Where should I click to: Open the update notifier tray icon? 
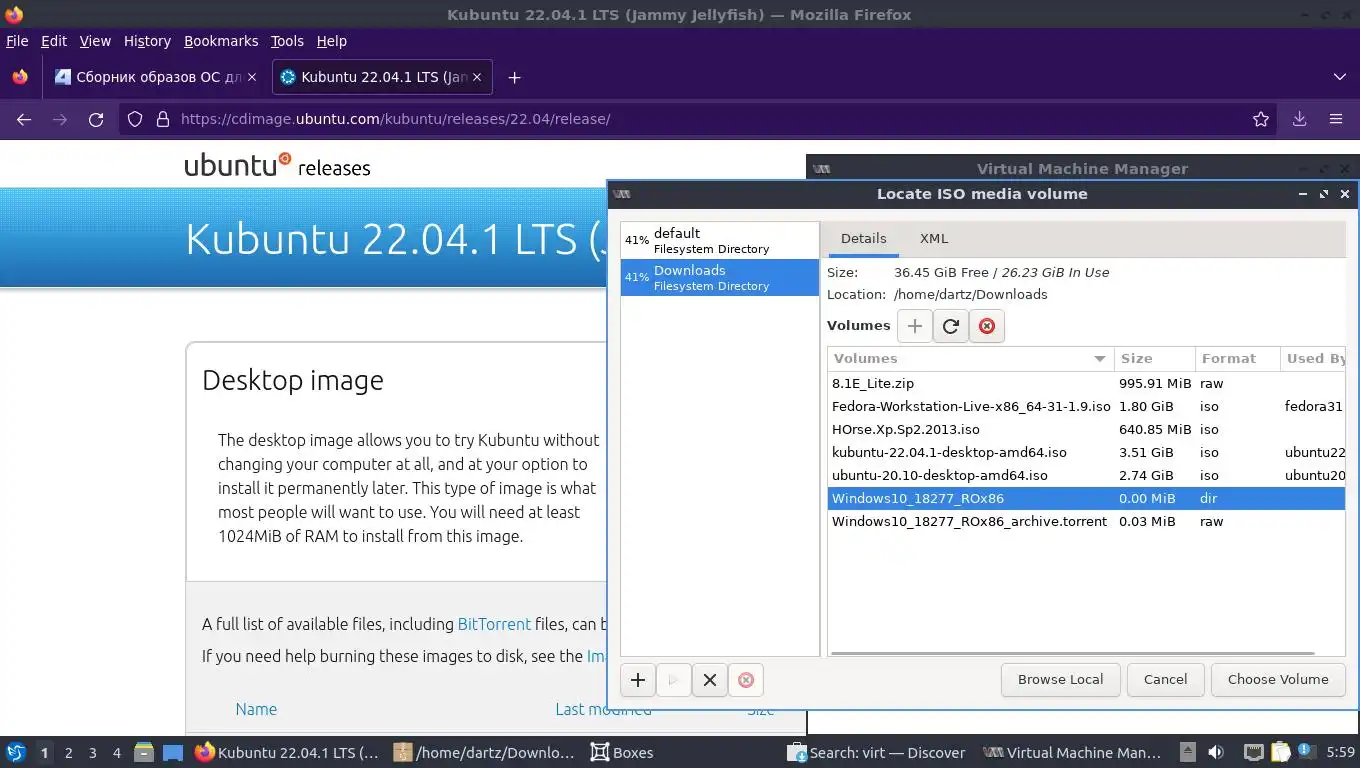[x=1307, y=752]
